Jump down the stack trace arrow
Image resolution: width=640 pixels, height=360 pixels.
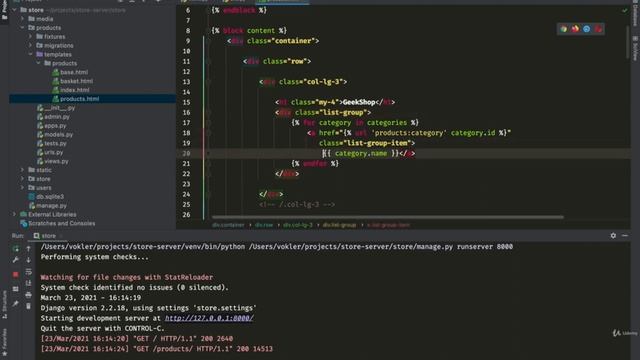tap(29, 260)
